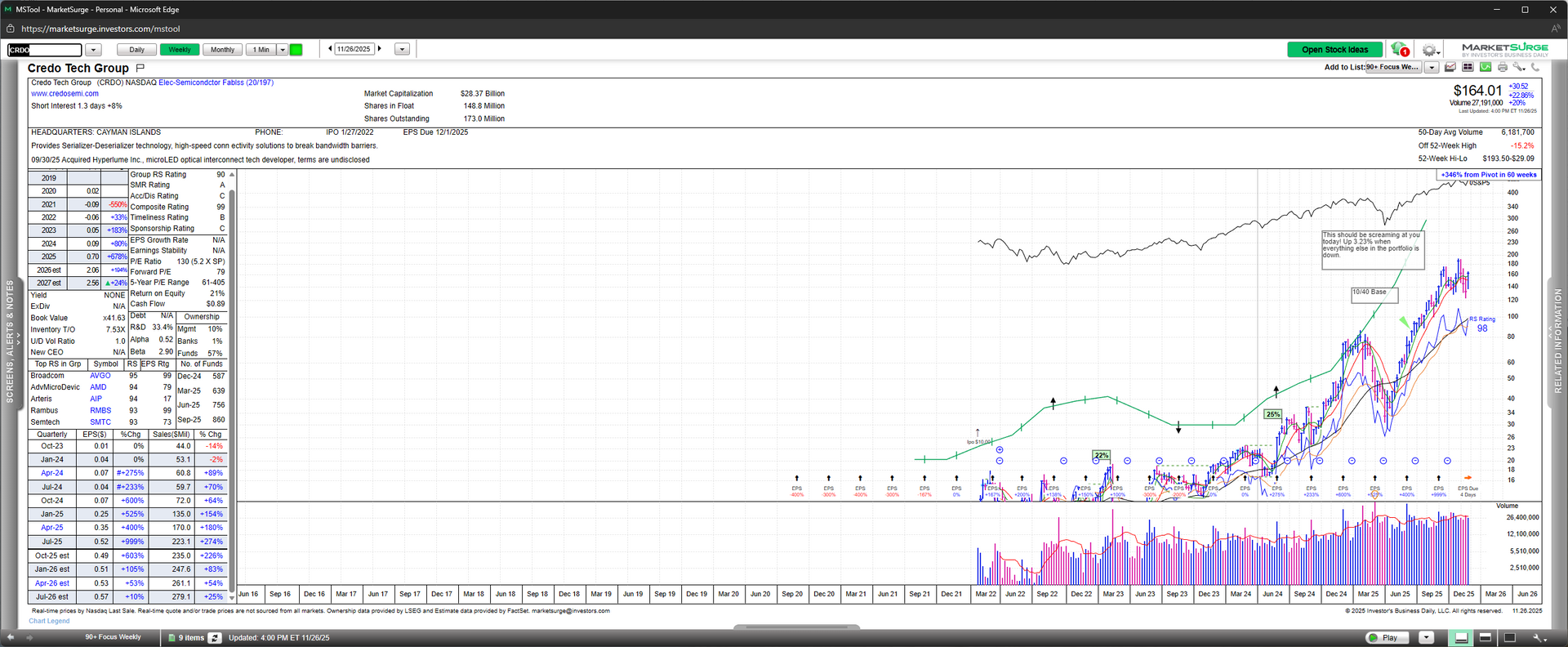Open the Related Information side panel
Screen dimensions: 1568x647
click(x=1557, y=341)
